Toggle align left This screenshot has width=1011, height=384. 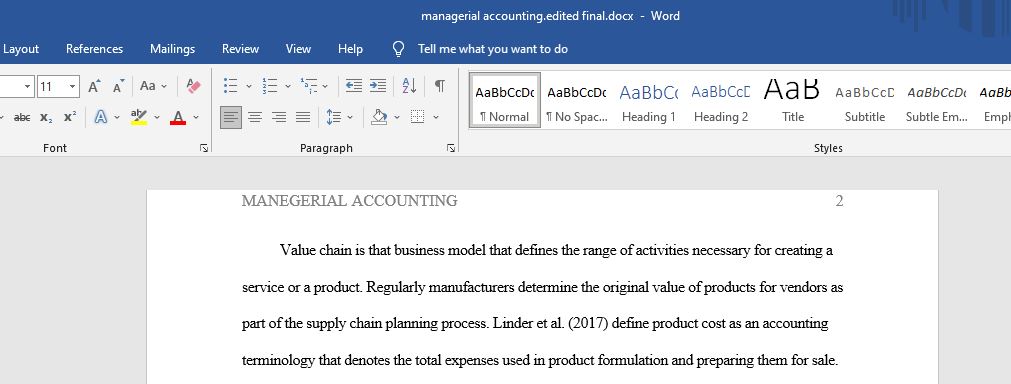point(231,117)
